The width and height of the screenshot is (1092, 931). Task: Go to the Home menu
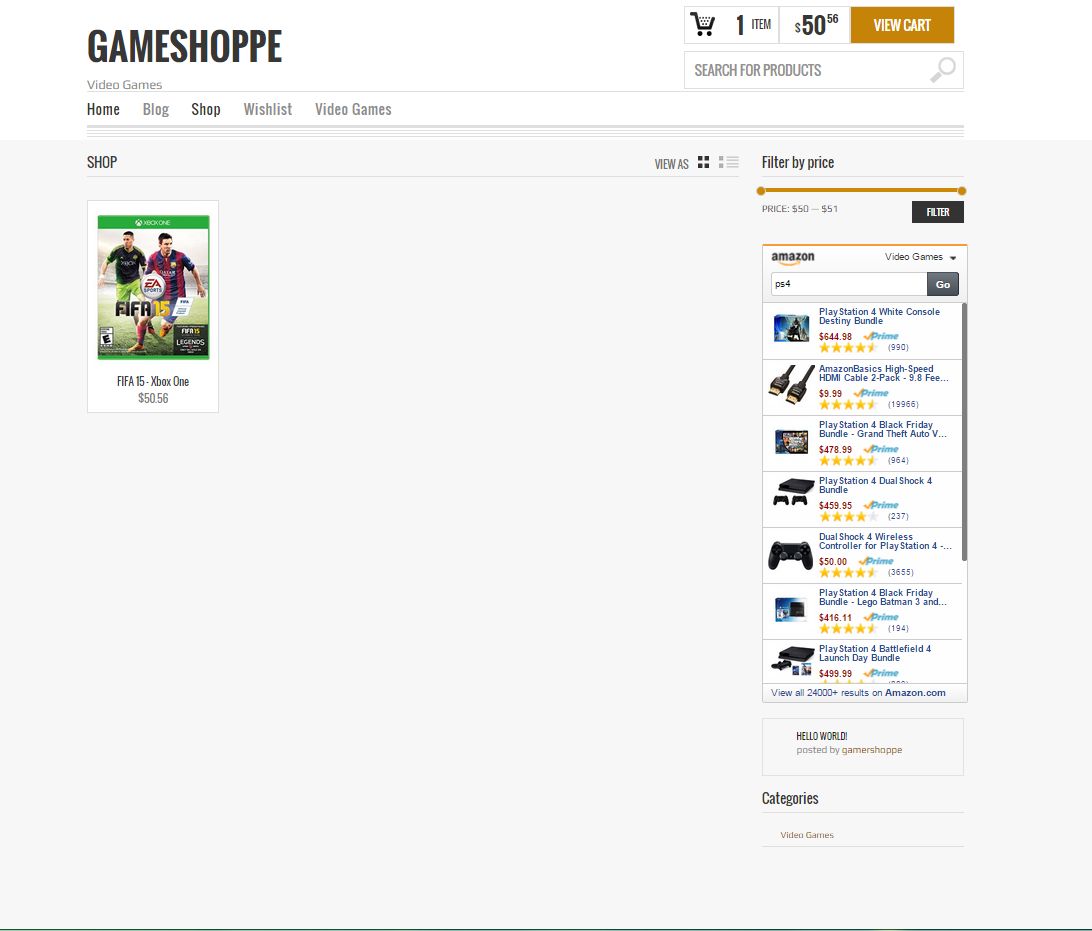click(103, 109)
